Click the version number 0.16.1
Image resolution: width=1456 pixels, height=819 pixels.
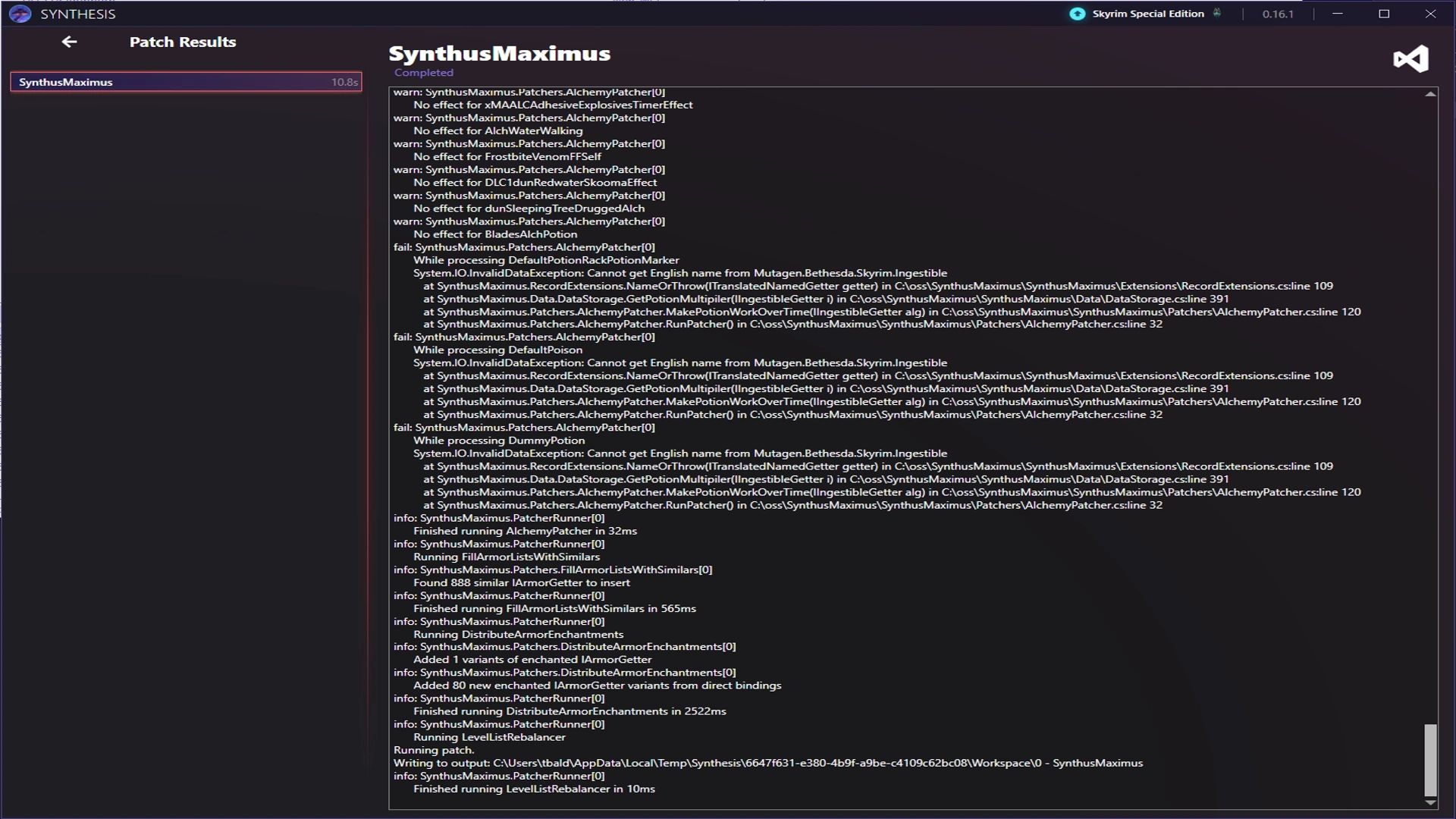click(x=1277, y=13)
